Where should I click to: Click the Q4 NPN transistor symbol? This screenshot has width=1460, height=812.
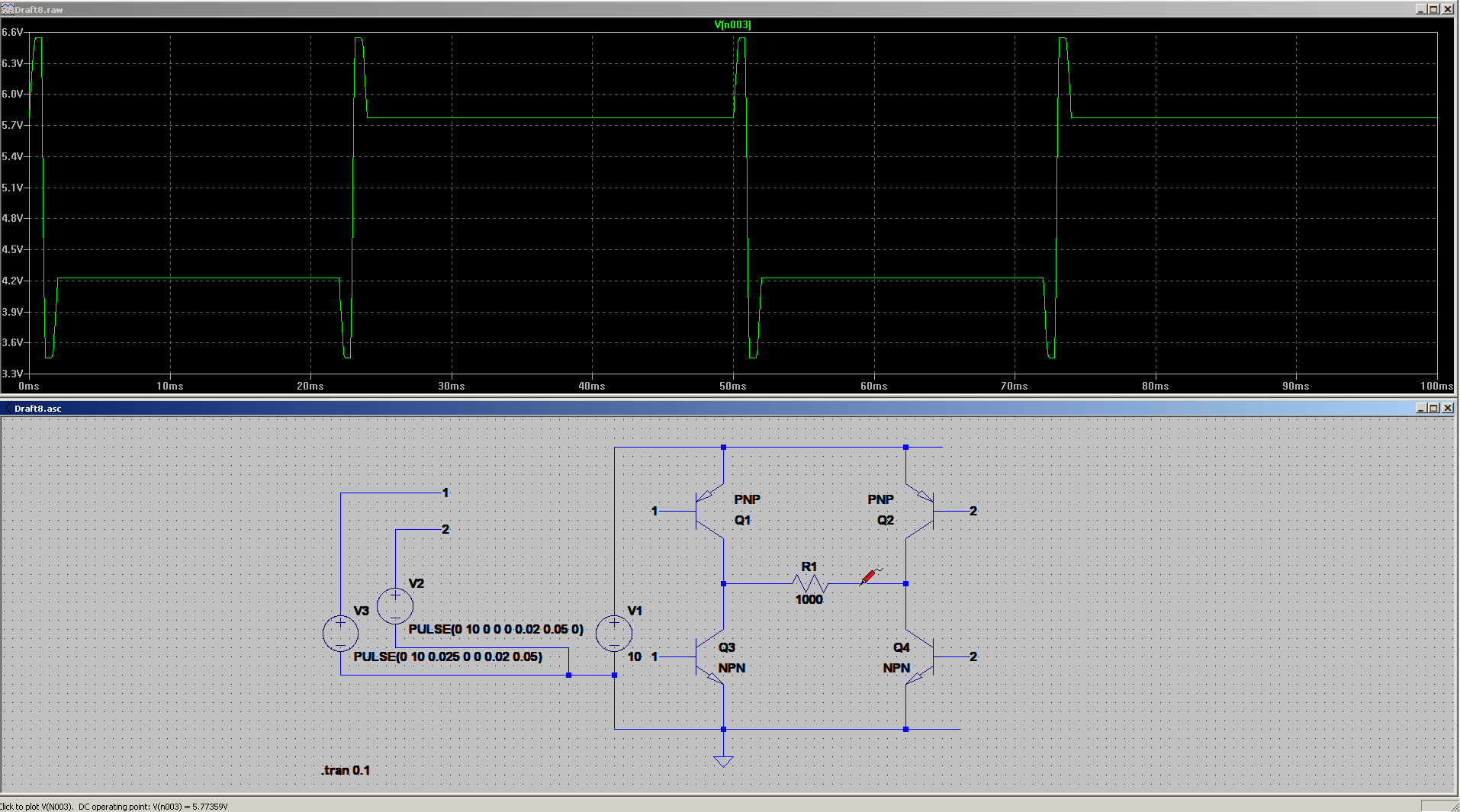point(919,656)
